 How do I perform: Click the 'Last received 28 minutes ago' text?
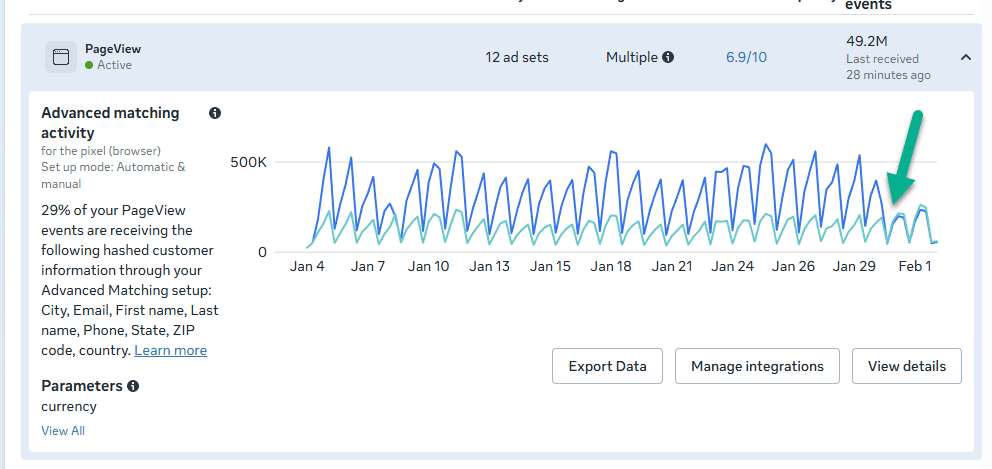coord(888,66)
